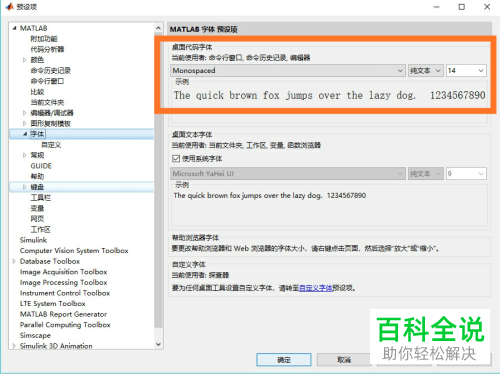Viewport: 500px width, 374px height.
Task: Uncheck the 使用系统字体 checkbox
Action: pyautogui.click(x=176, y=159)
